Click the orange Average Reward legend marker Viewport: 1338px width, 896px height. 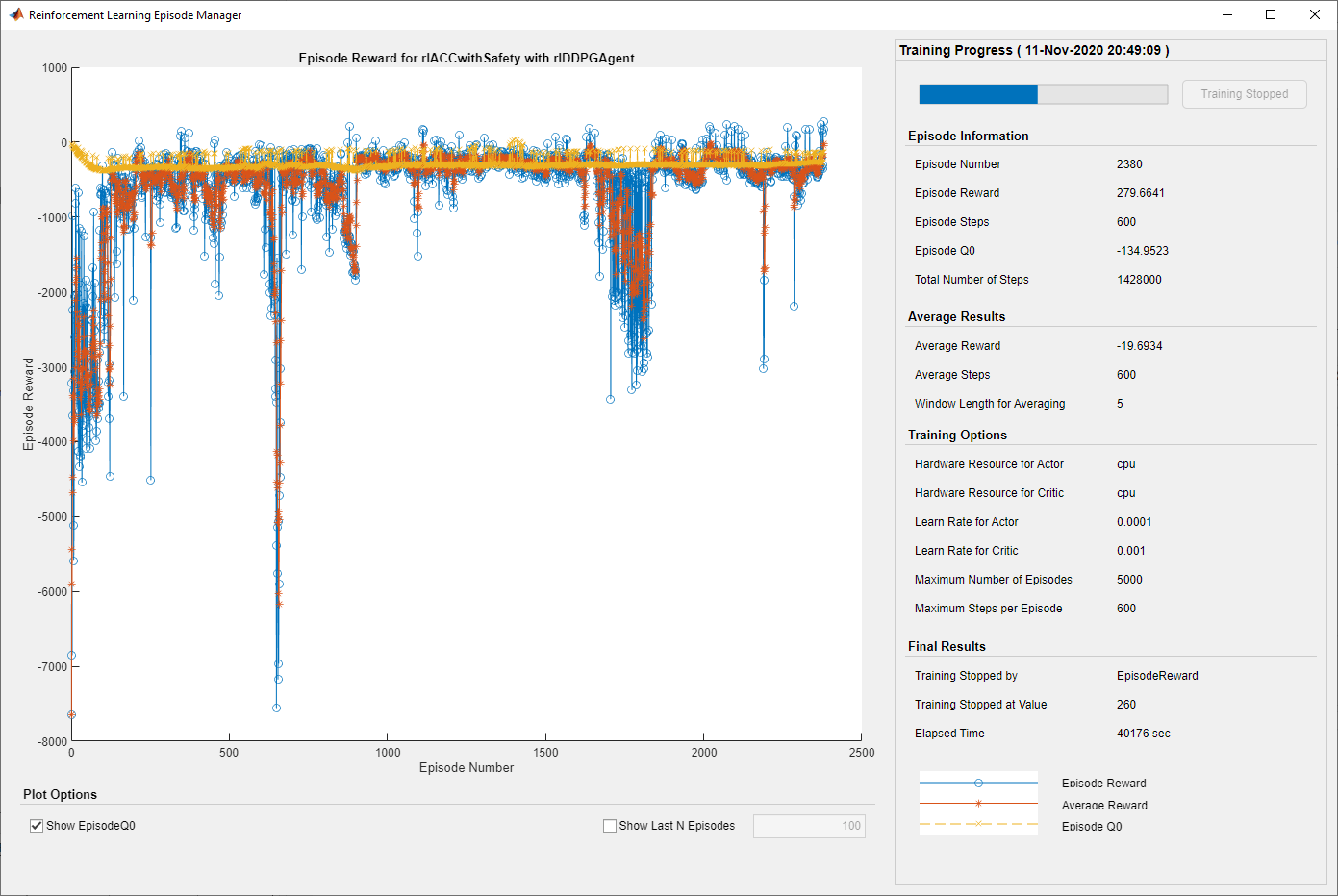click(x=978, y=804)
